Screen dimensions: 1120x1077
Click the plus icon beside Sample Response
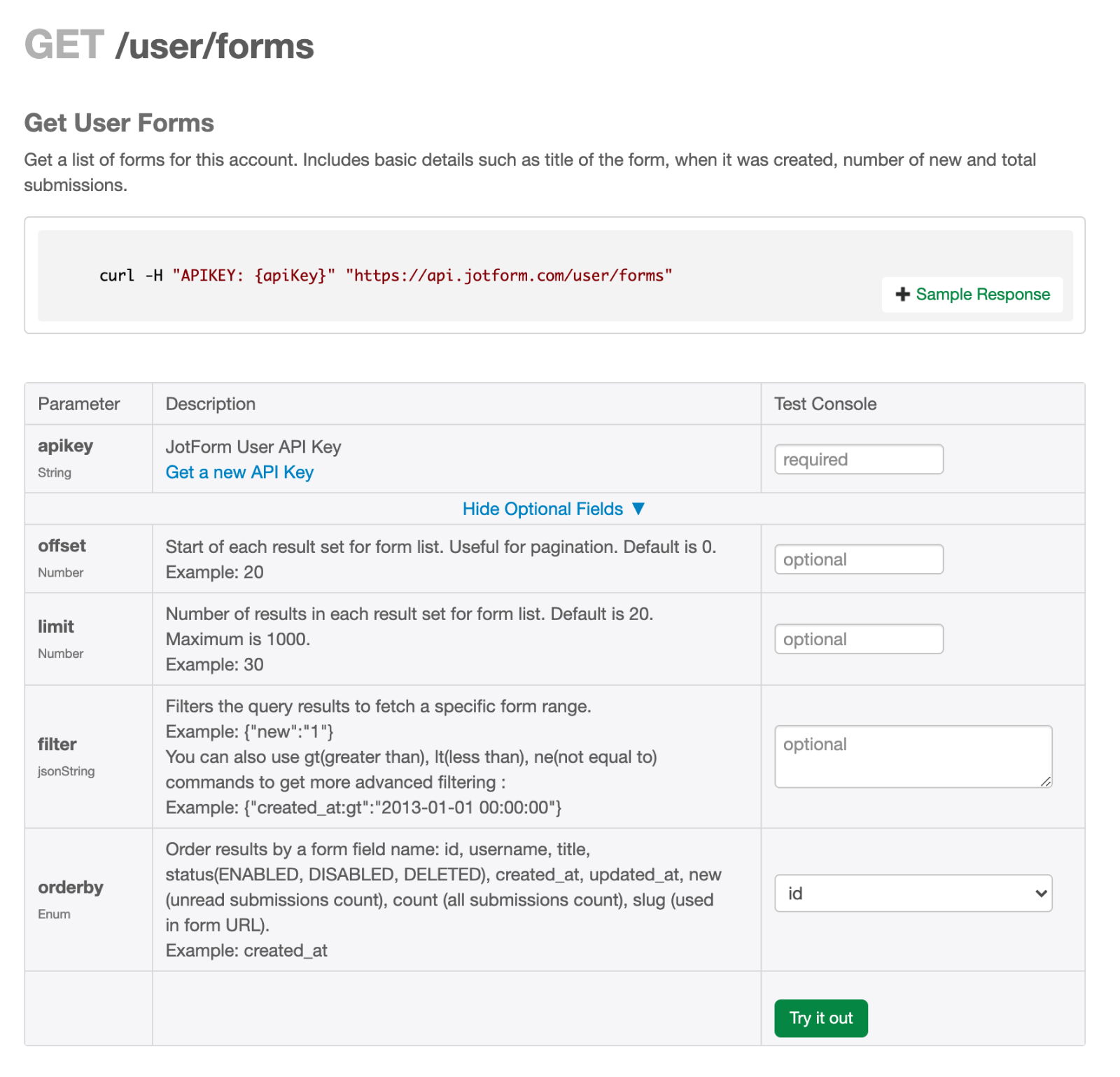[x=903, y=295]
